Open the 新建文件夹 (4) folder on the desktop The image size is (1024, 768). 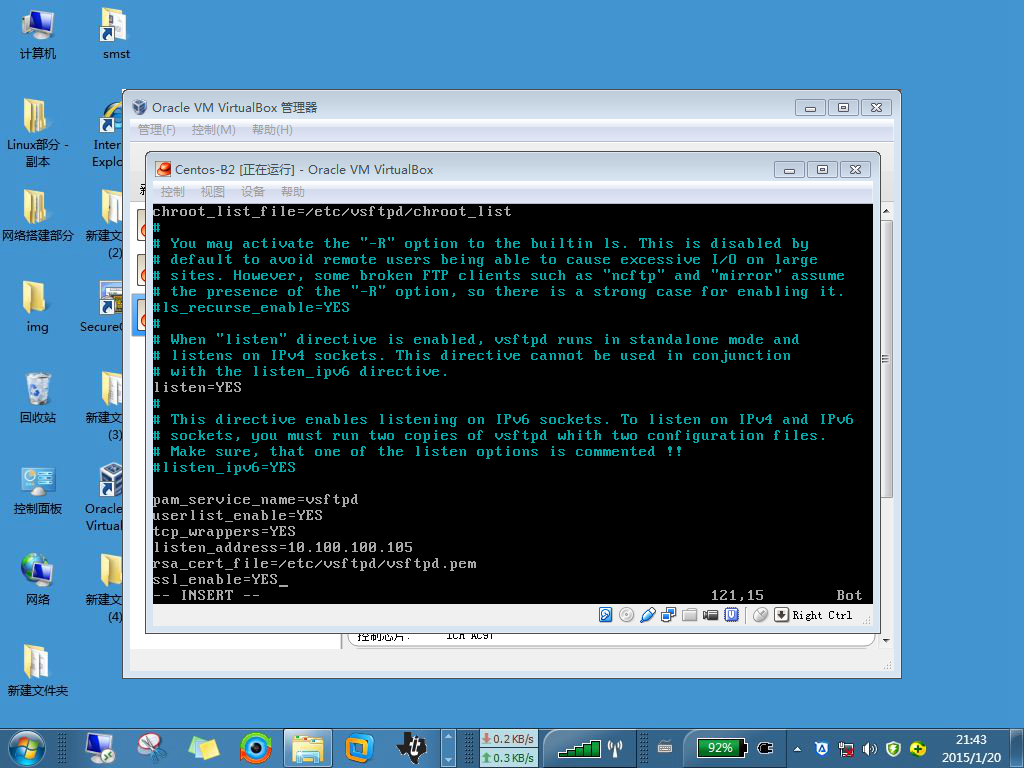click(x=104, y=588)
